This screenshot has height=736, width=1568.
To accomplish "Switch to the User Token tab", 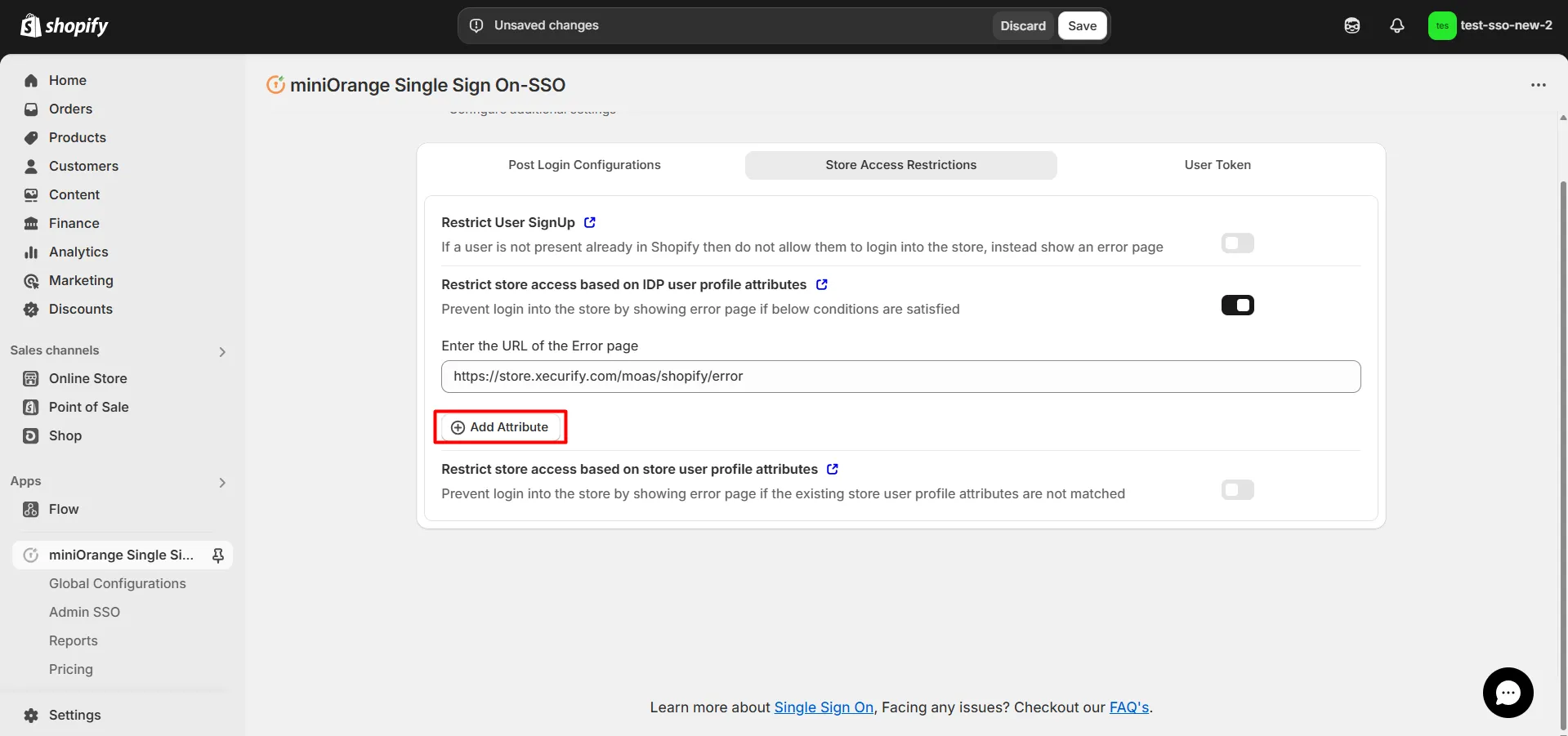I will coord(1217,165).
